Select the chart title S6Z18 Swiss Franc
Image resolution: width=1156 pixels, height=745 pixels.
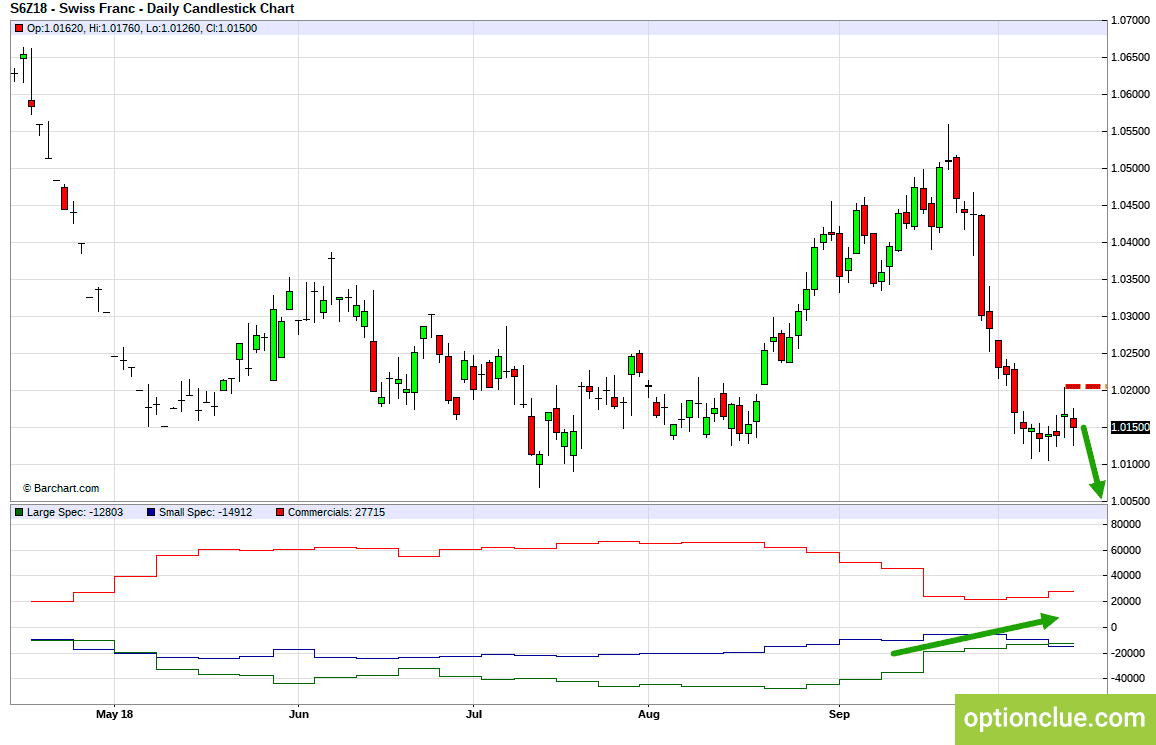(152, 9)
